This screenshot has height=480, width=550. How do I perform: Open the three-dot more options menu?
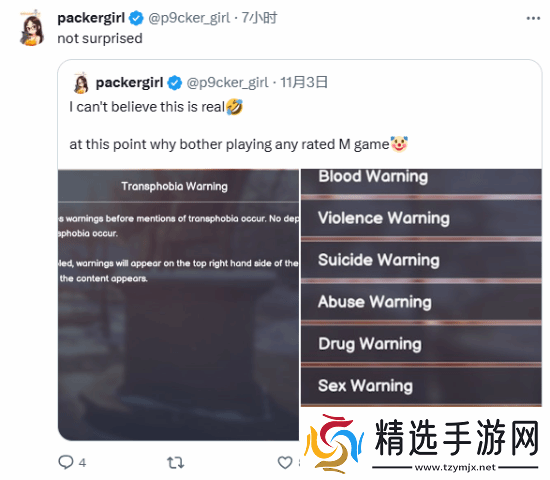pyautogui.click(x=533, y=18)
